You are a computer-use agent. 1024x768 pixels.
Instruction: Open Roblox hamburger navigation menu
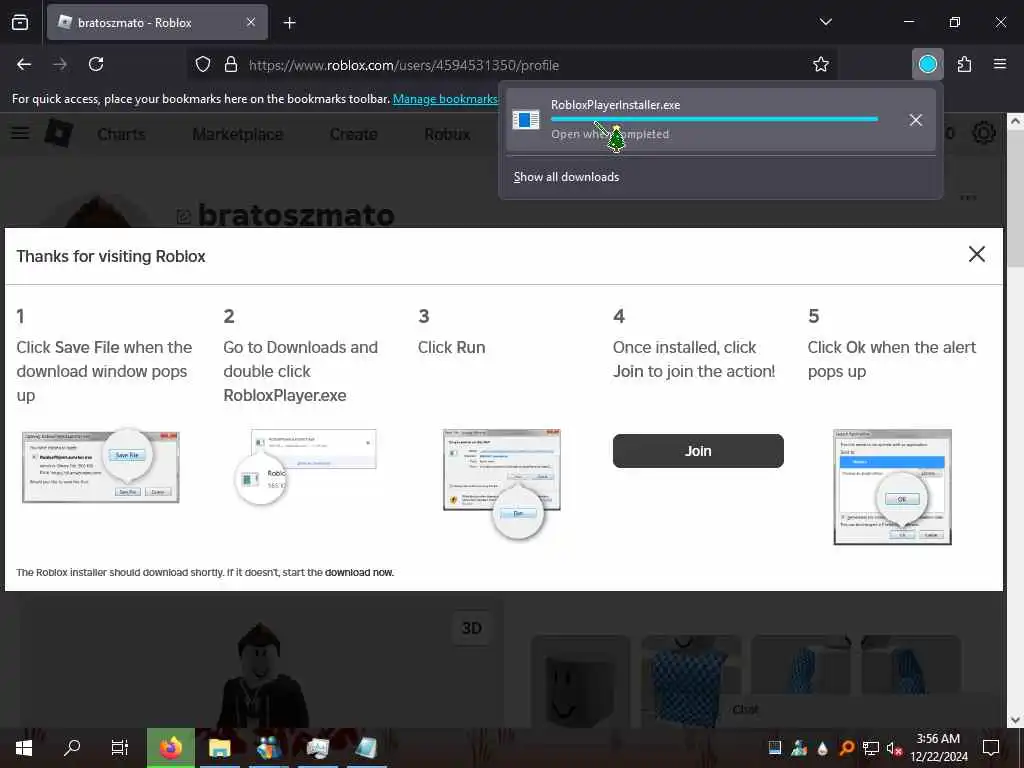point(20,133)
